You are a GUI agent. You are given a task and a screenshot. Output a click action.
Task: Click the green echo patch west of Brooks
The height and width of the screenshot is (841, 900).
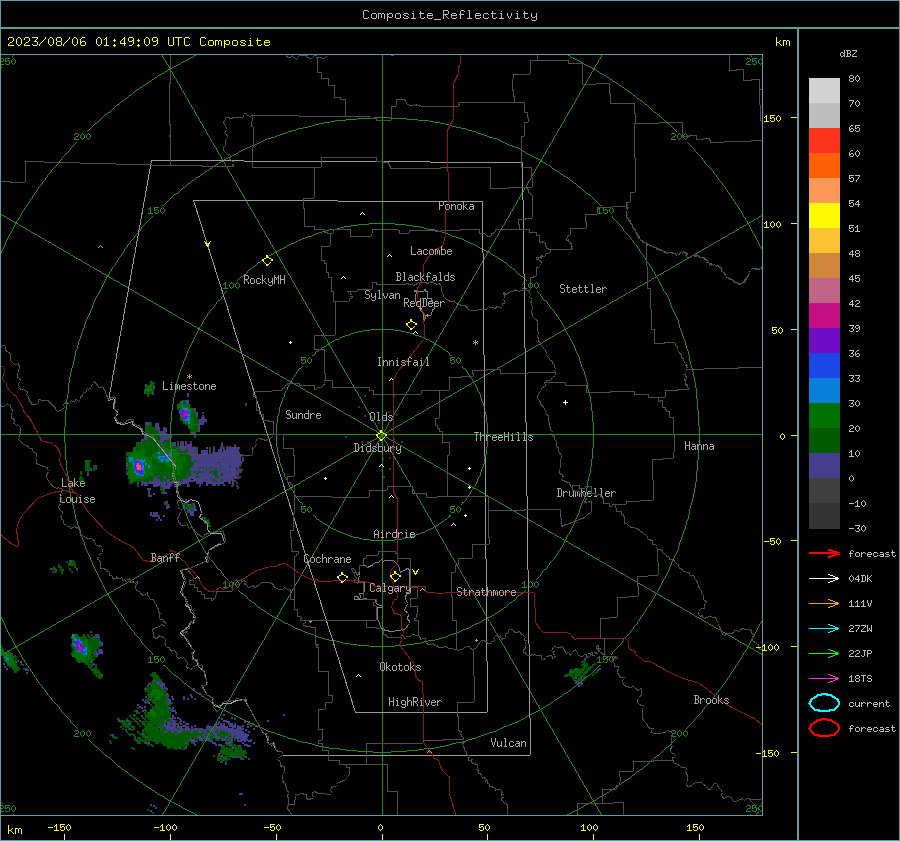click(582, 672)
